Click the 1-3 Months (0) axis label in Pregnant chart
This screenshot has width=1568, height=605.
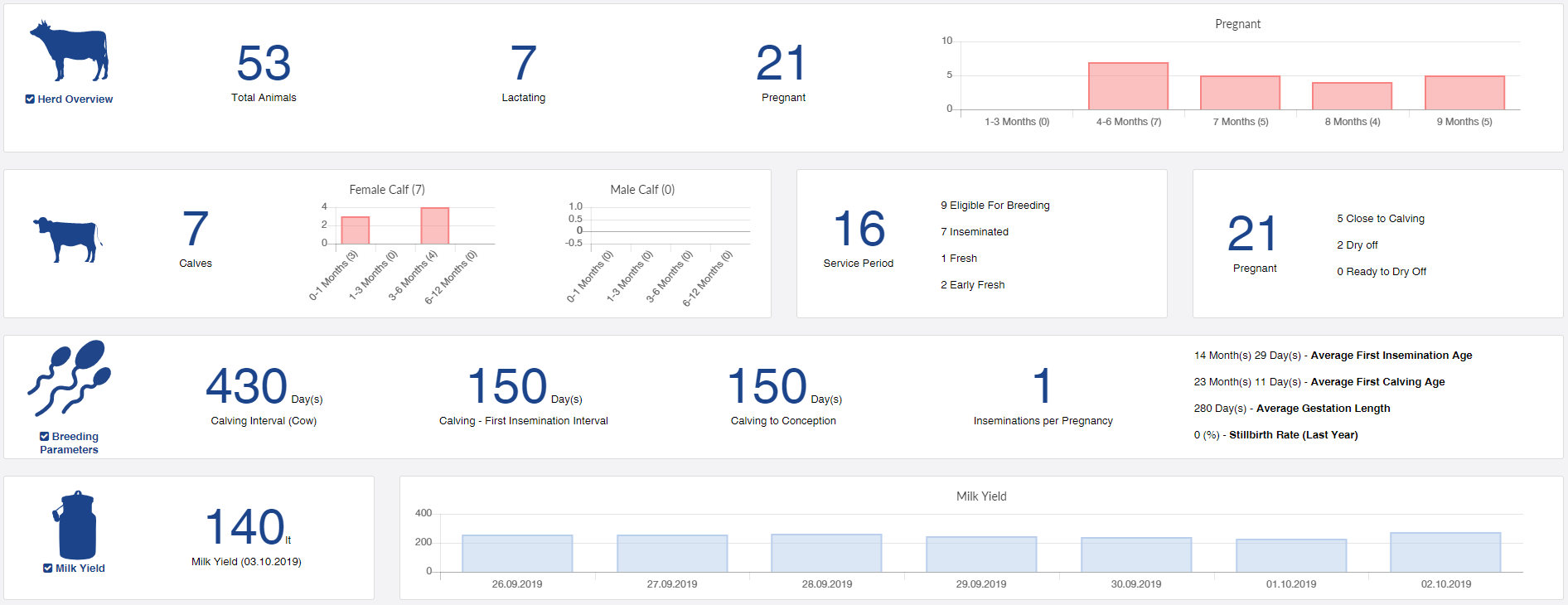tap(1017, 122)
